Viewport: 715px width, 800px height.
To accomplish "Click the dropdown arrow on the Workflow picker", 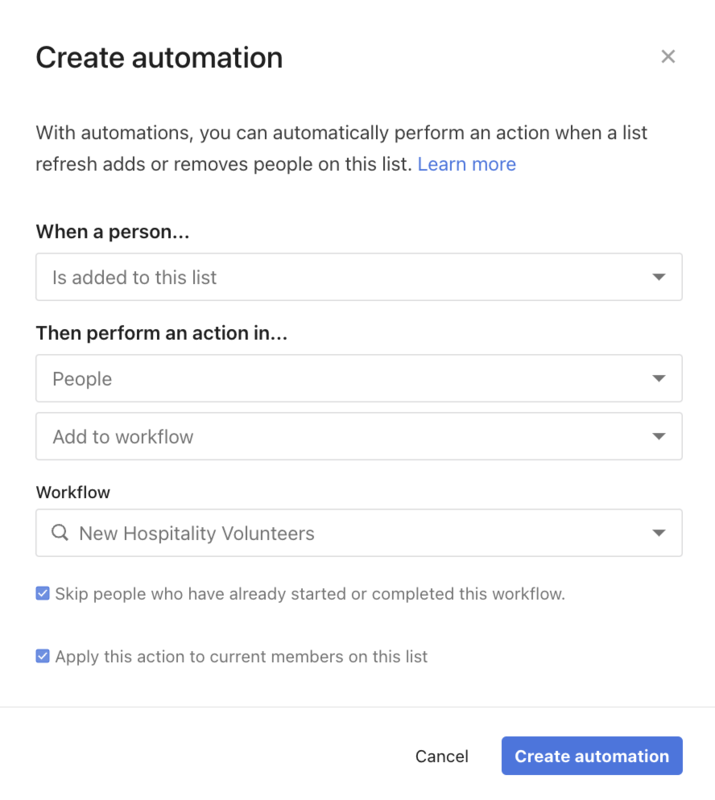I will (660, 533).
